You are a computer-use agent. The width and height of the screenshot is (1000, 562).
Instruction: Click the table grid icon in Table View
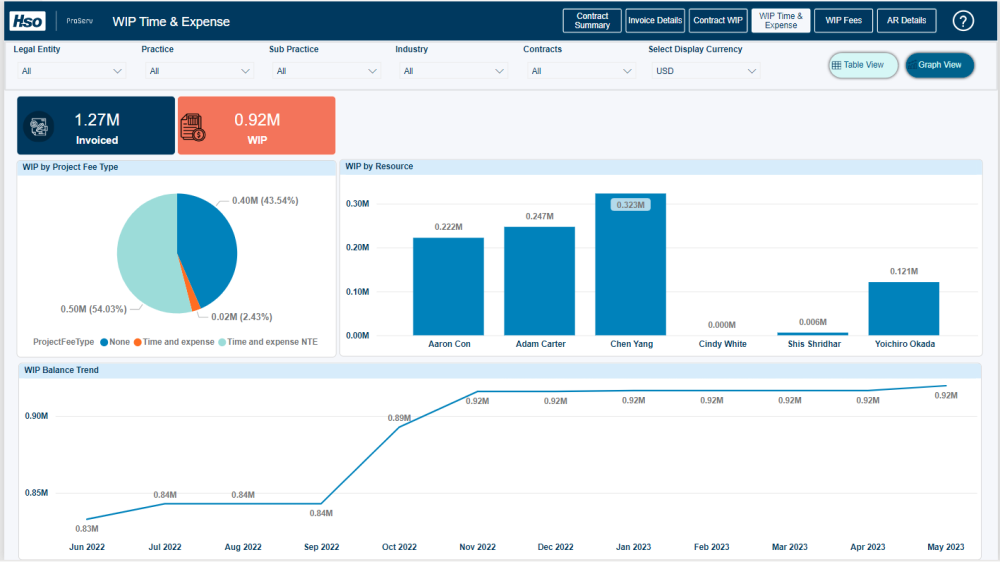click(x=836, y=65)
